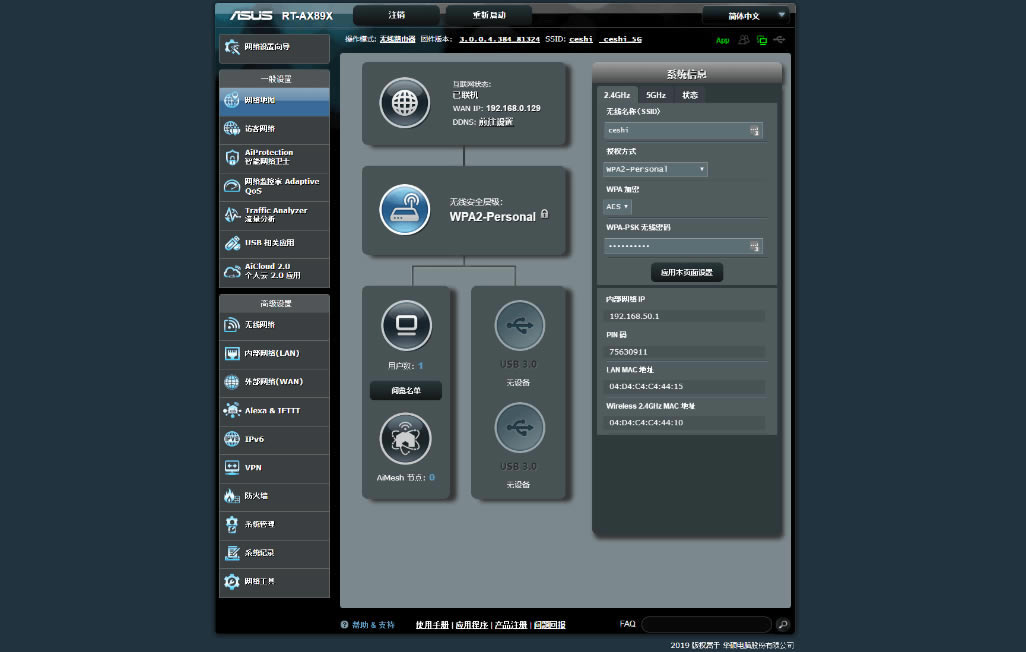Click the upper USB 3.0 icon

click(519, 325)
